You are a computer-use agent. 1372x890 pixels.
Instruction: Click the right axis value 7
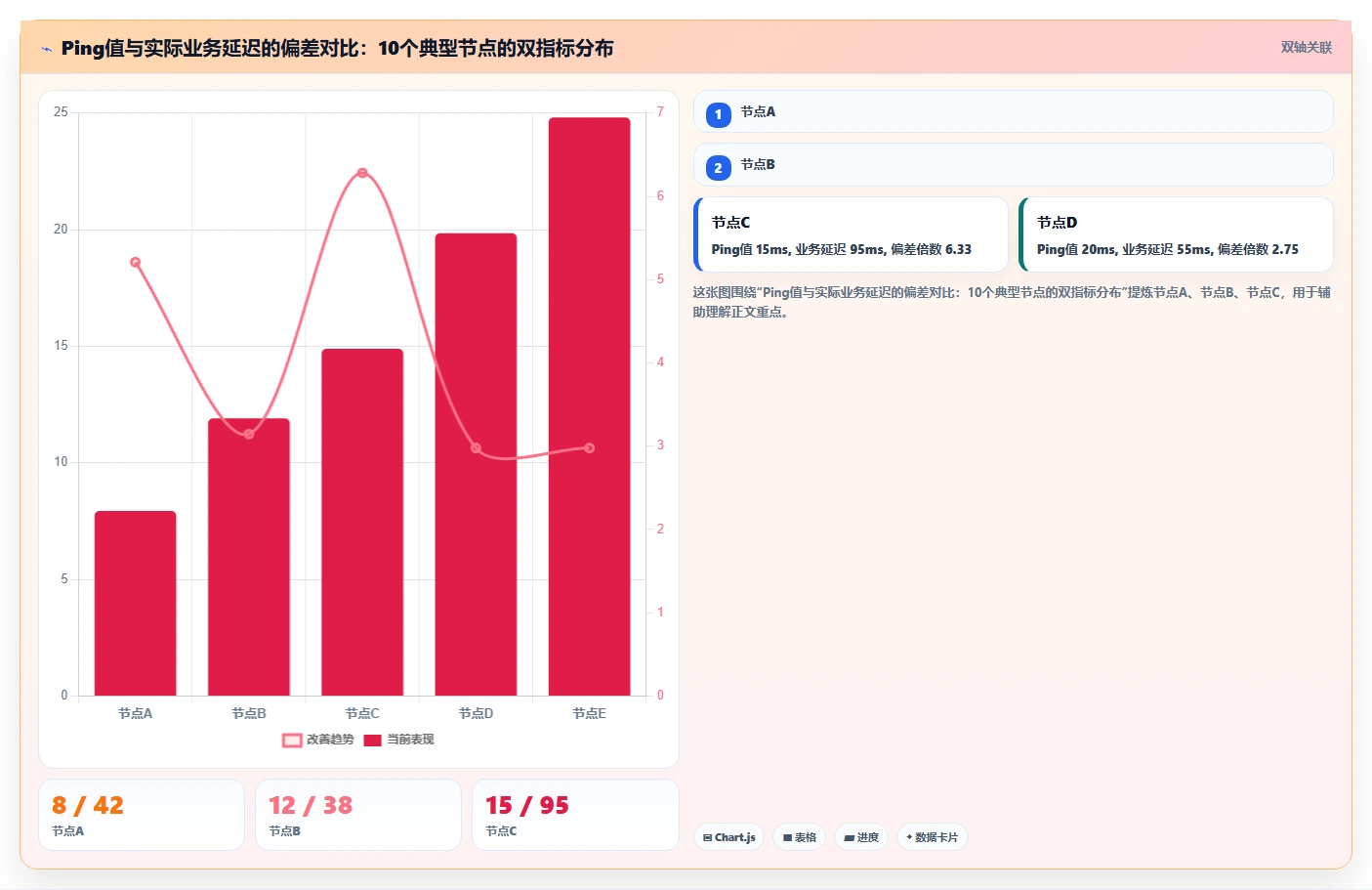click(660, 112)
